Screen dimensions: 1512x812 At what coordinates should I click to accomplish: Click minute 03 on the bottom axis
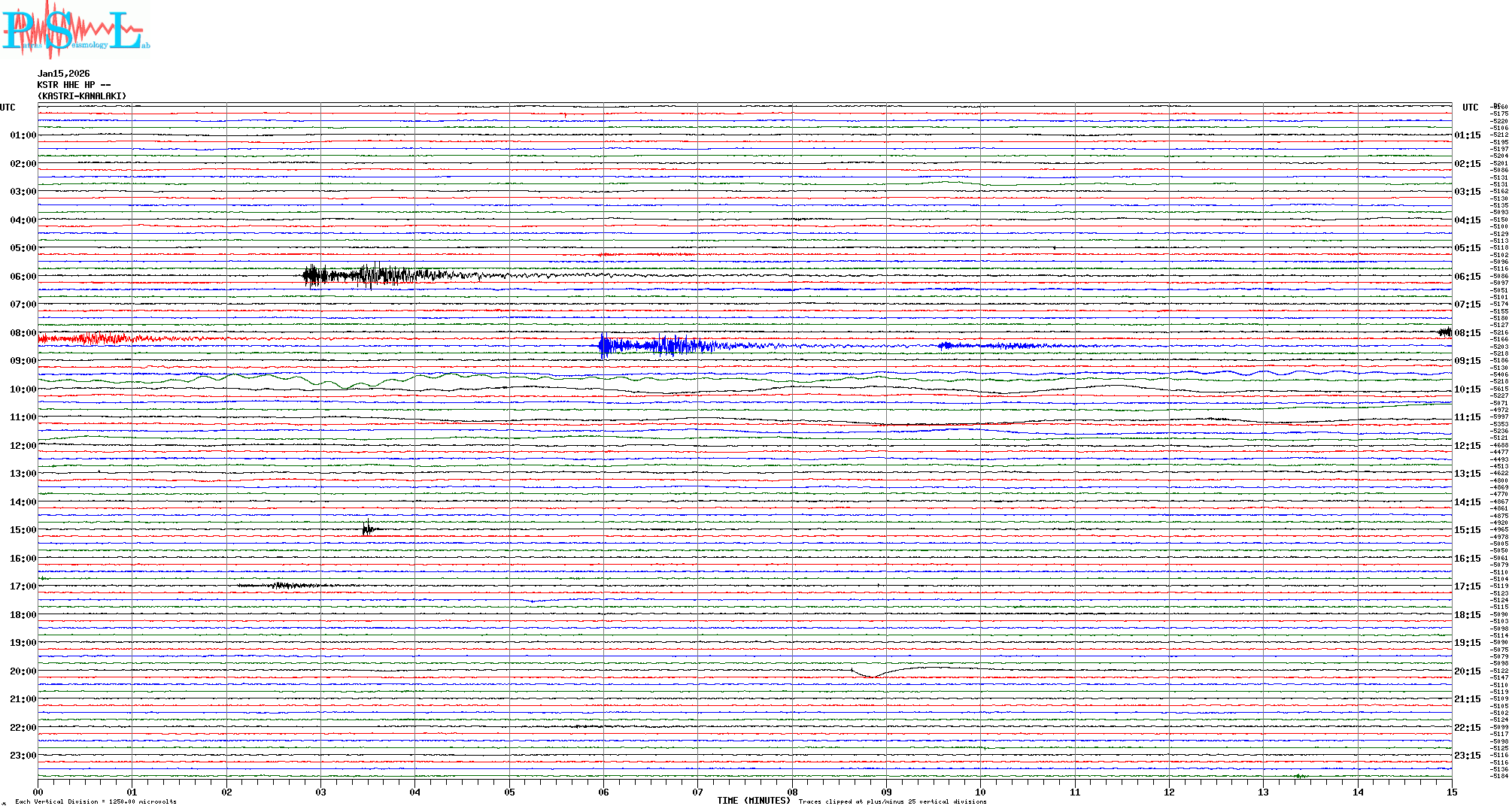[320, 792]
